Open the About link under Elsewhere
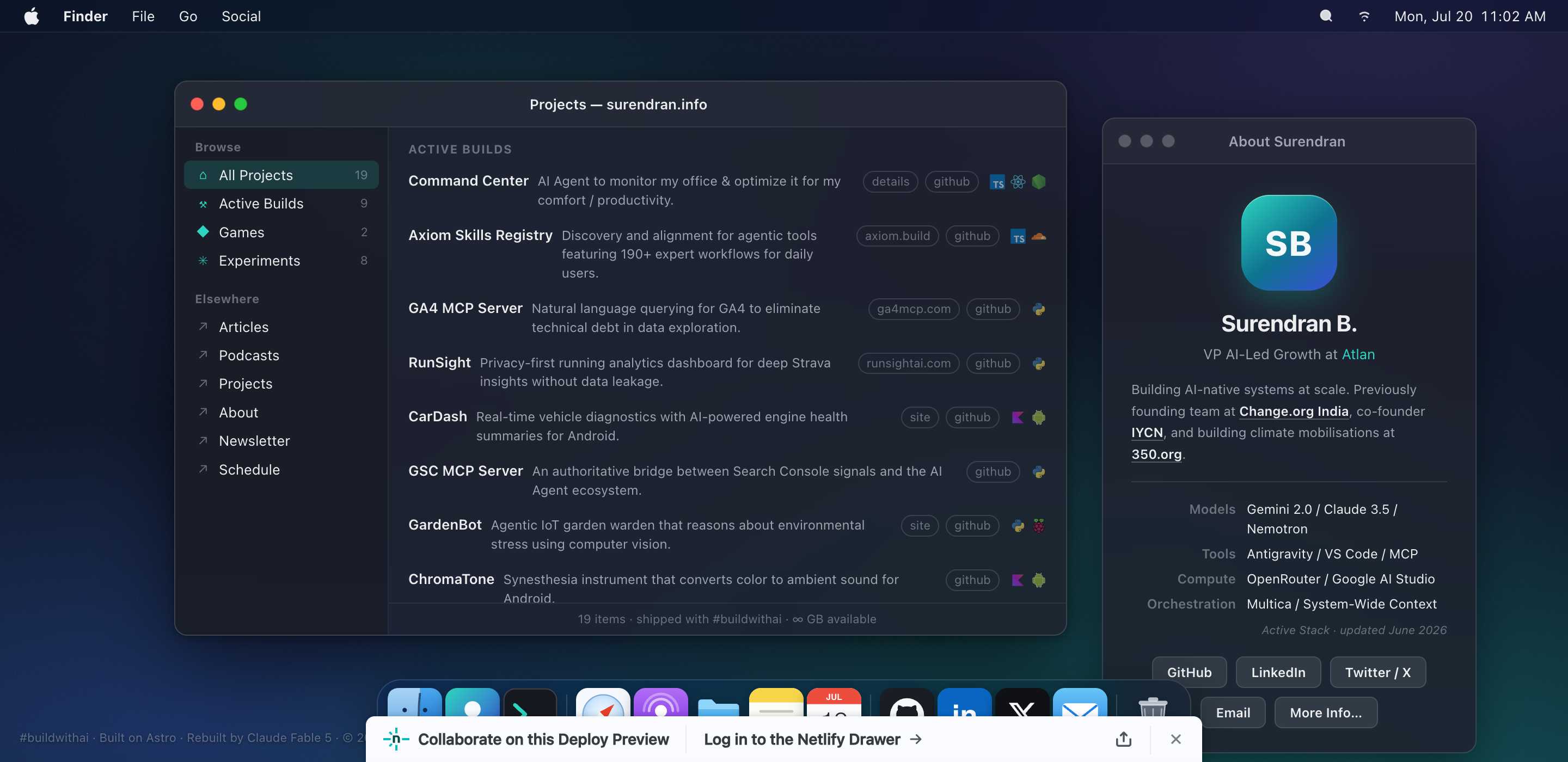Image resolution: width=1568 pixels, height=762 pixels. click(x=281, y=413)
